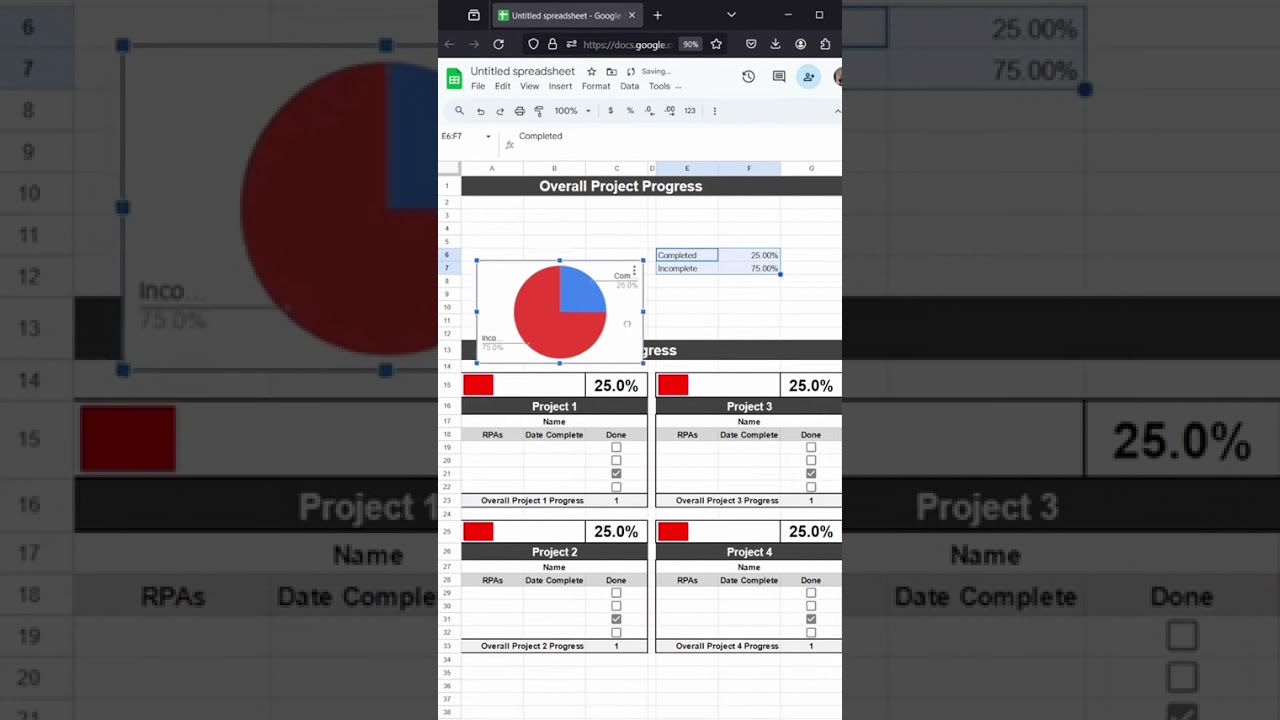Viewport: 1280px width, 720px height.
Task: Select the Paint format roller tool
Action: coord(539,111)
